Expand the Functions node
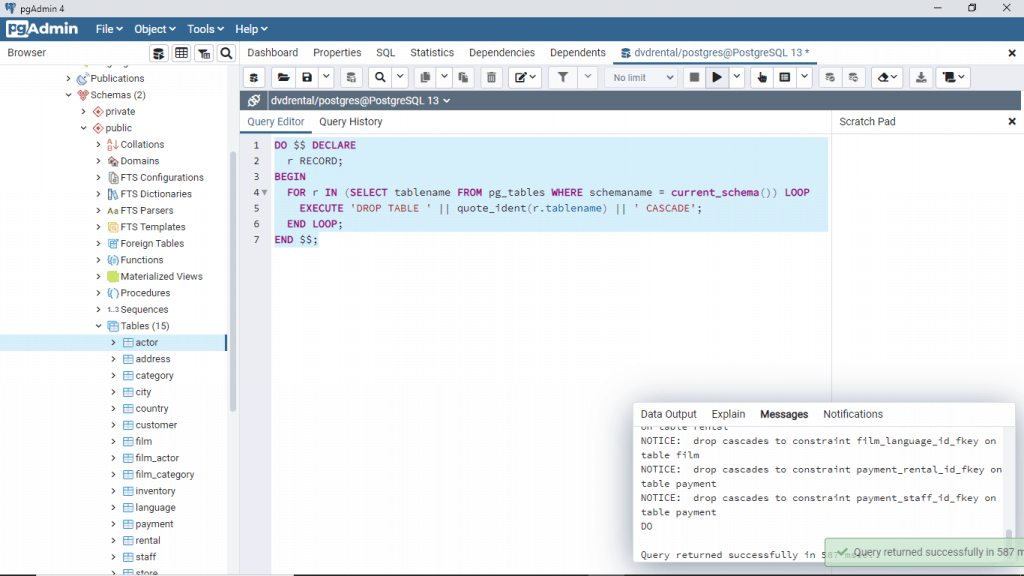Viewport: 1024px width, 576px height. 99,260
